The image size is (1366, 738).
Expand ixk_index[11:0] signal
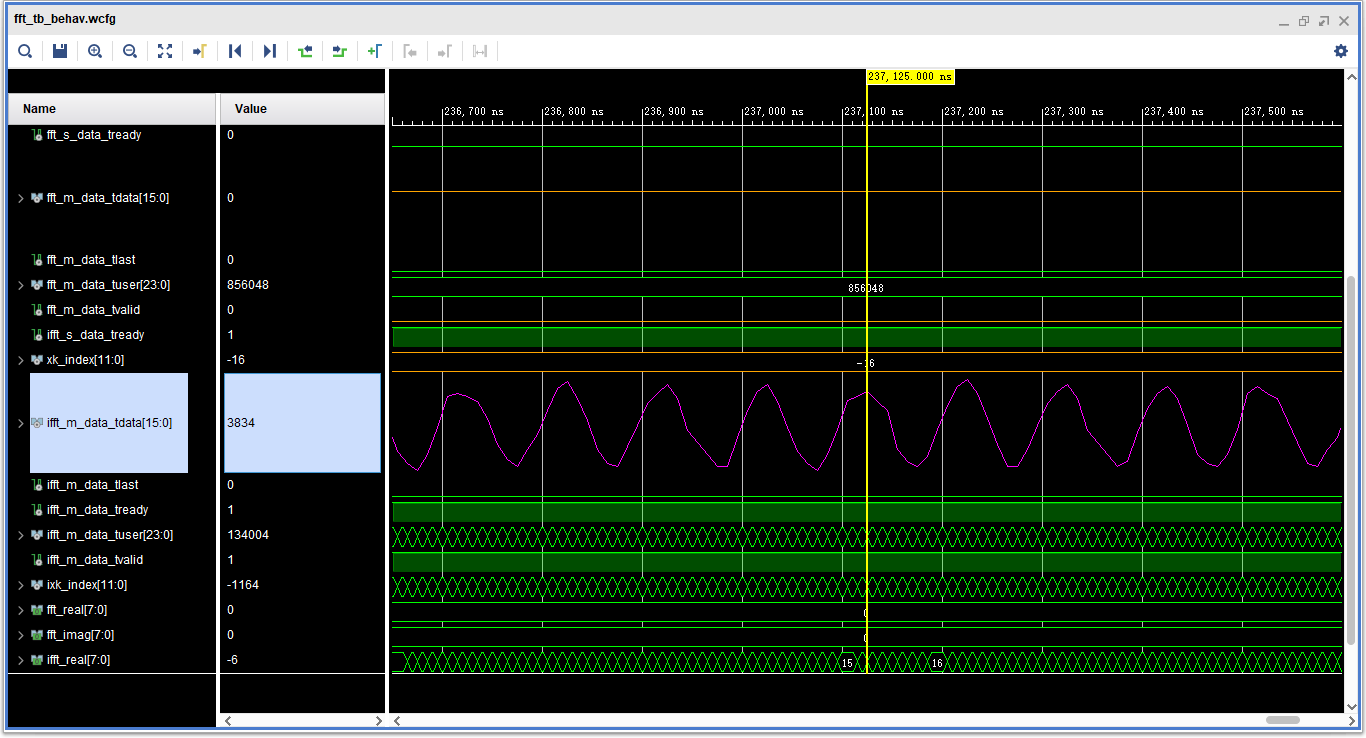click(21, 585)
